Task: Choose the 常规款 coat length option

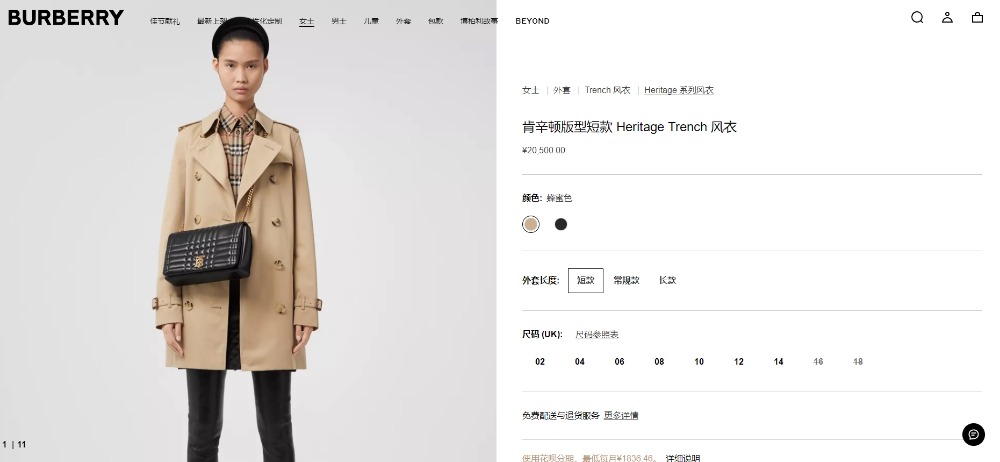Action: pos(626,280)
